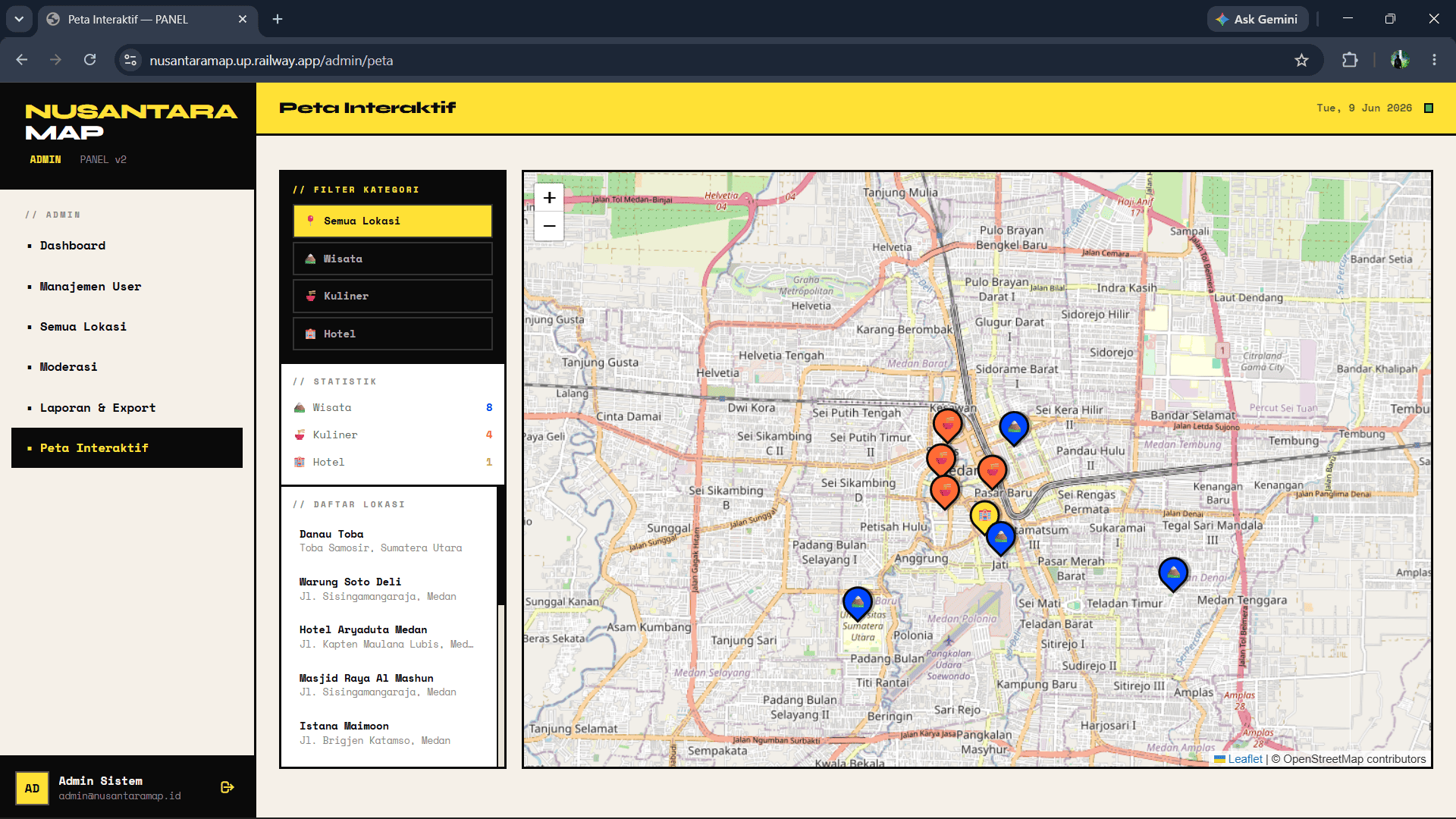
Task: Click the date Tue, 9 Jun 2026
Action: (x=1364, y=108)
